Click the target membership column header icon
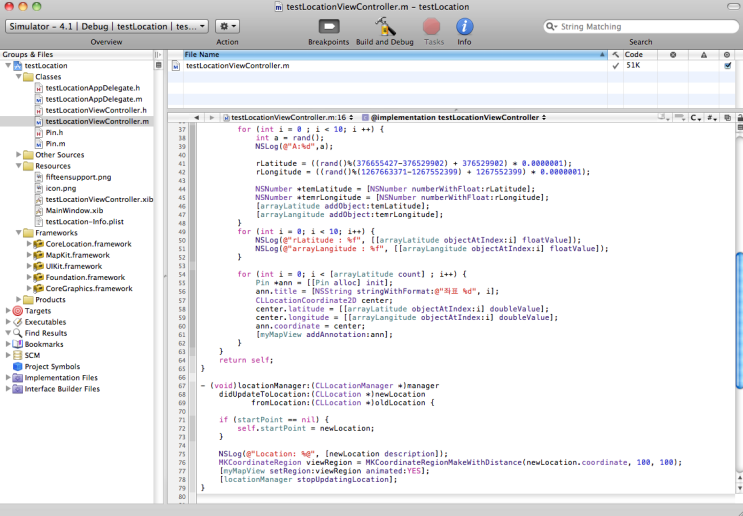The height and width of the screenshot is (516, 743). (x=727, y=54)
